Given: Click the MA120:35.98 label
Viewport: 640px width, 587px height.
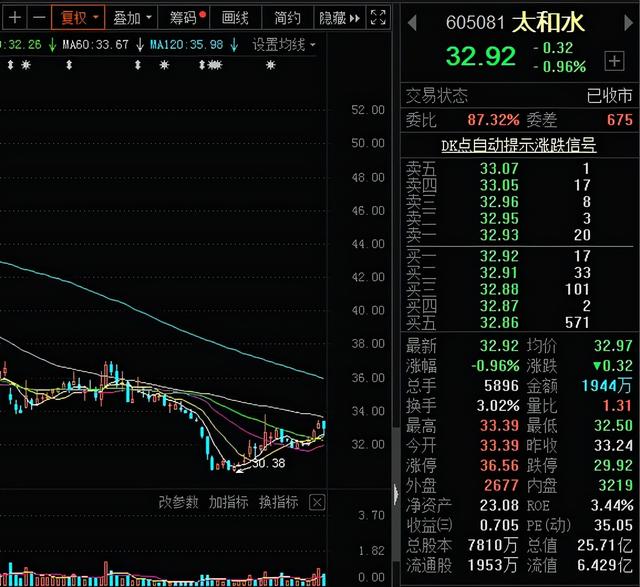Looking at the screenshot, I should (187, 44).
